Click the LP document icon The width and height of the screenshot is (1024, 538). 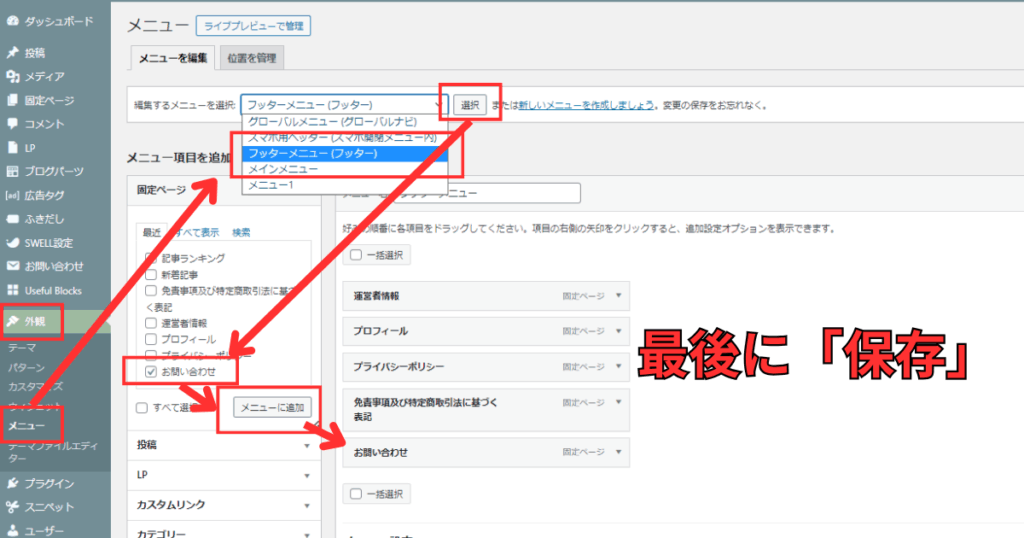click(12, 148)
